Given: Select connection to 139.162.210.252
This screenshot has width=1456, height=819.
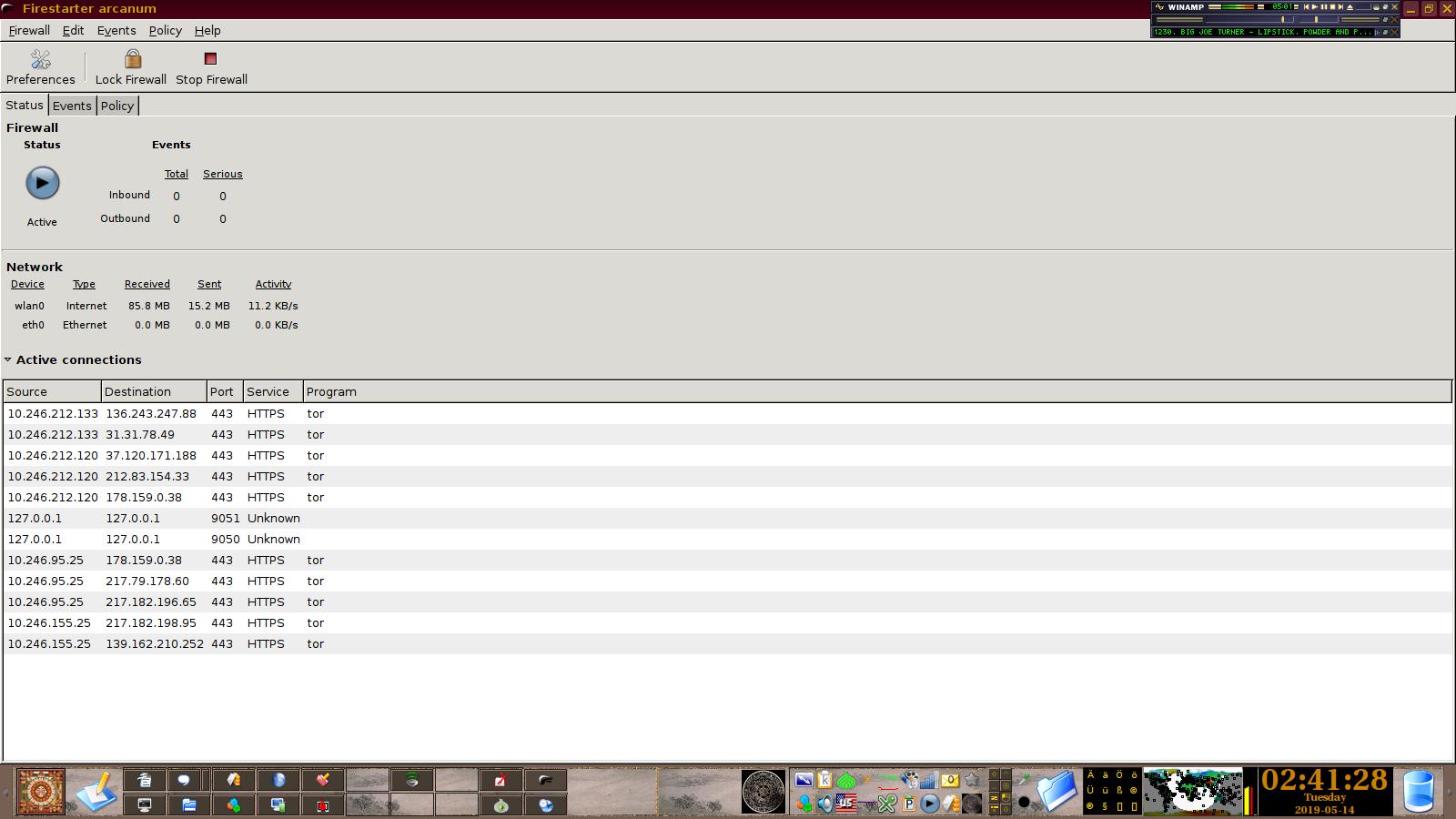Looking at the screenshot, I should [727, 643].
